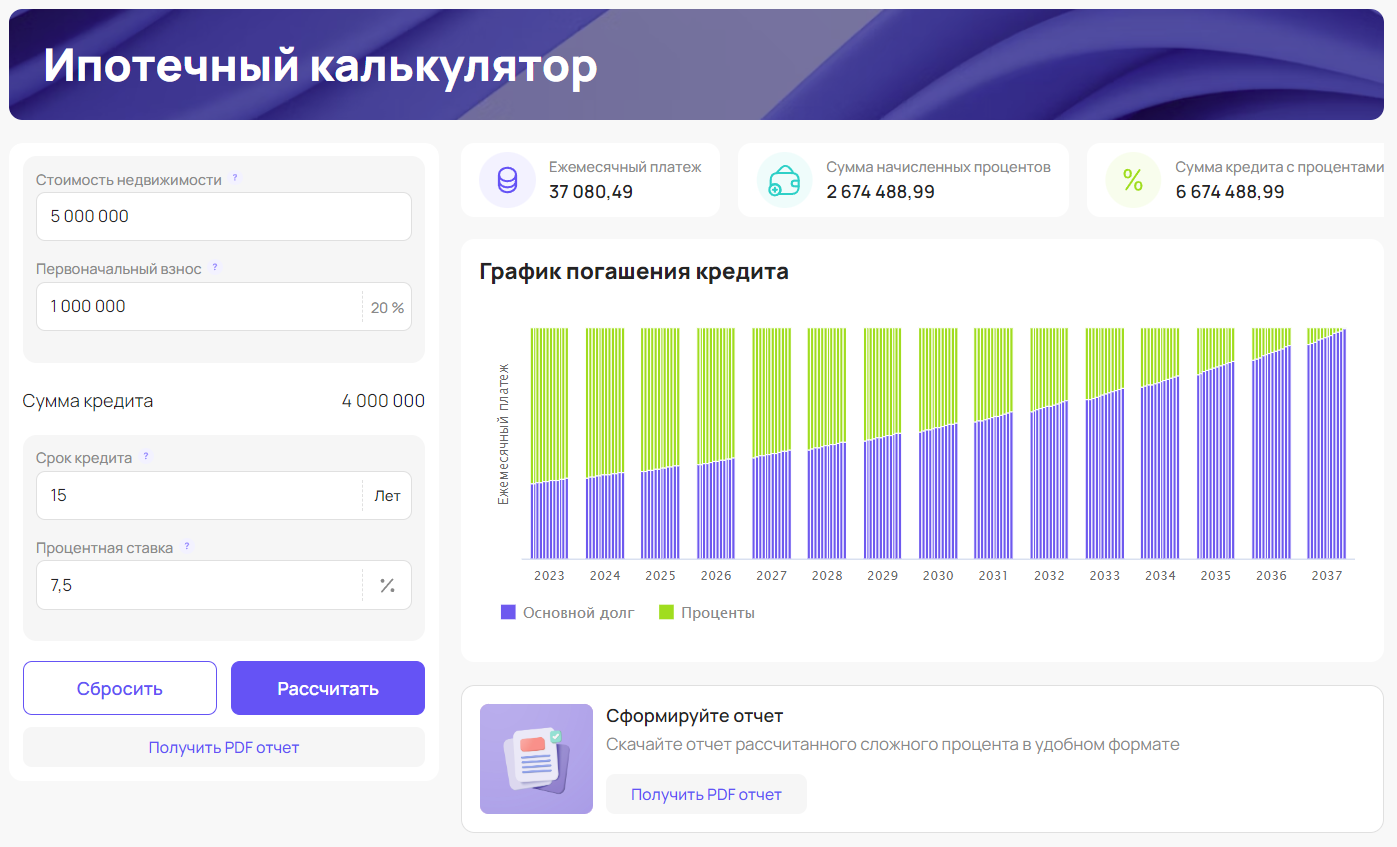Click the green percent icon for Сумма кредита
The image size is (1397, 847).
(1132, 180)
